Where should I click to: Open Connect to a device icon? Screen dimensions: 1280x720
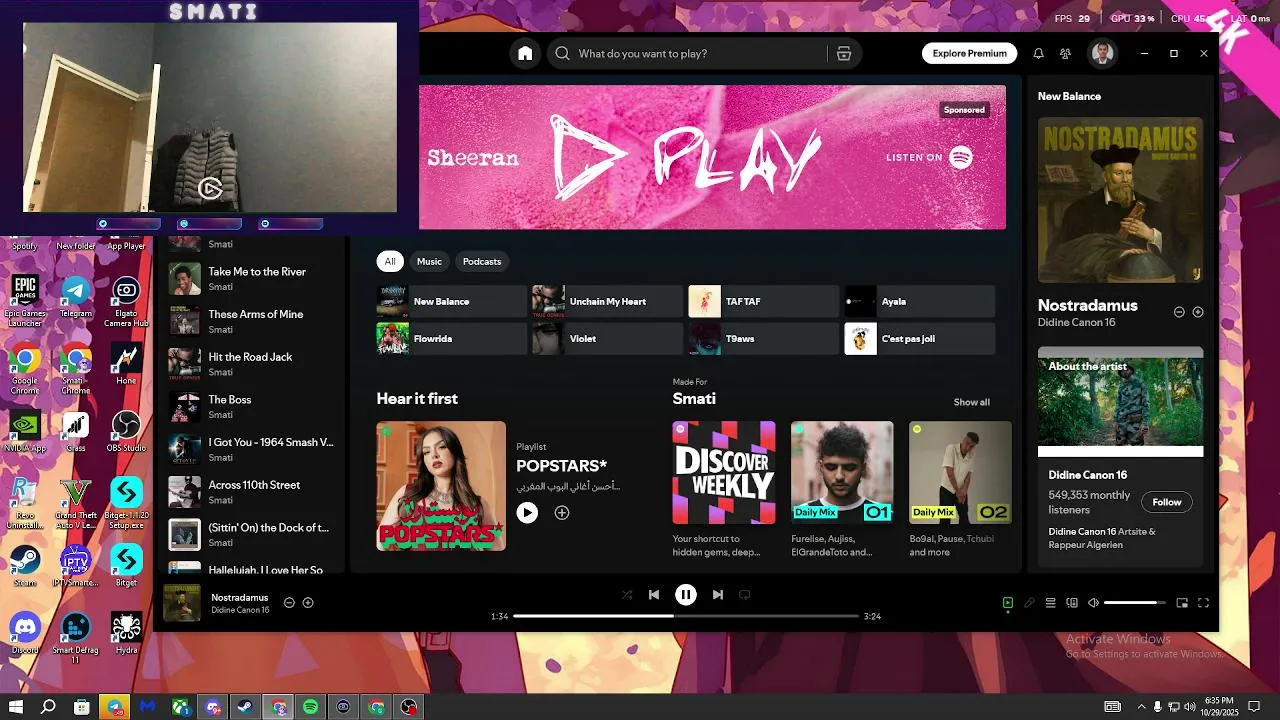[x=1072, y=603]
